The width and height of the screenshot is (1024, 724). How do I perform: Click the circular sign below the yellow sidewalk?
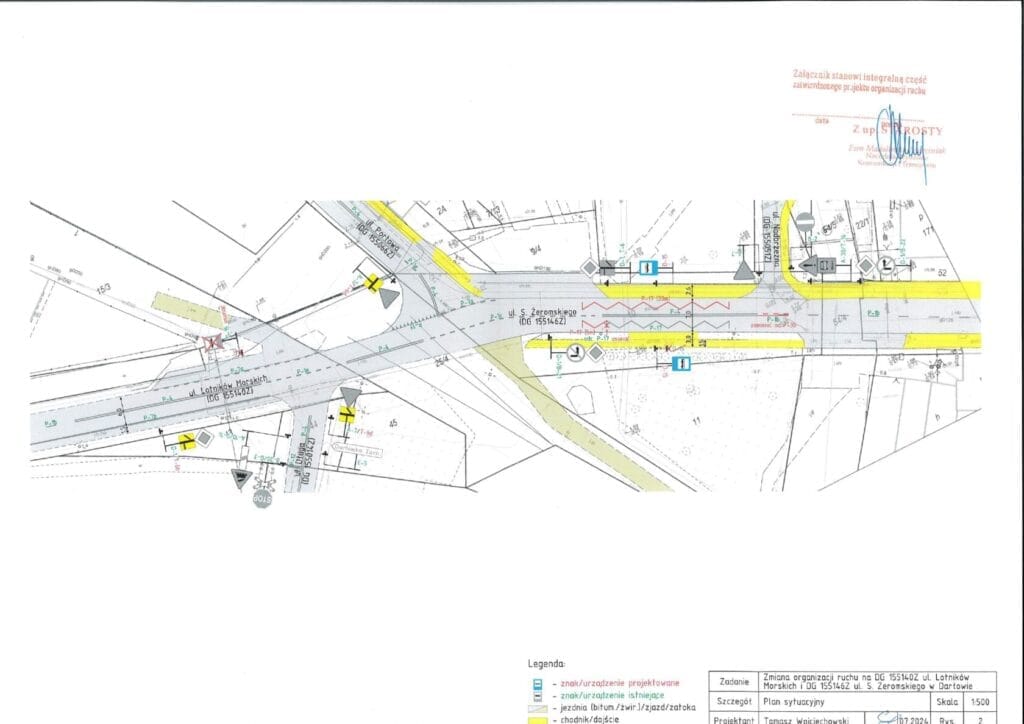(575, 352)
